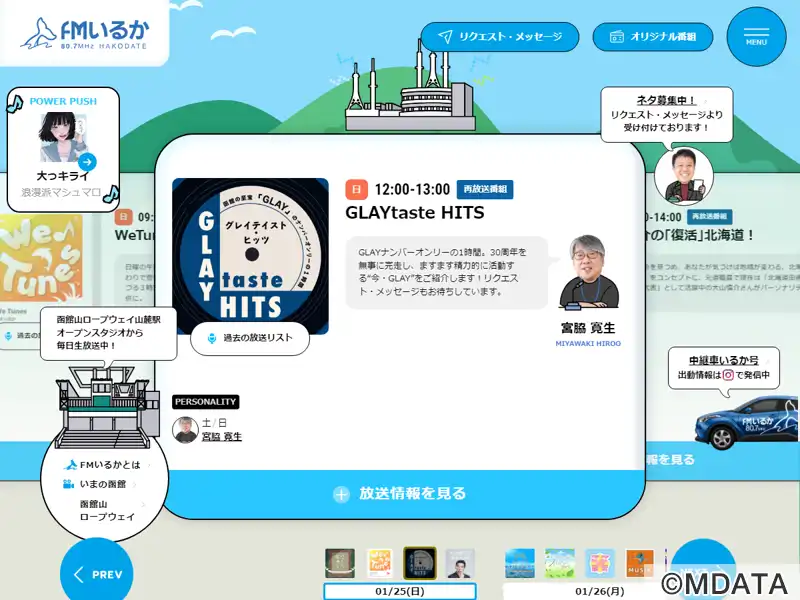Select WeTunes thumbnail in the timeline
Viewport: 800px width, 600px height.
[380, 563]
